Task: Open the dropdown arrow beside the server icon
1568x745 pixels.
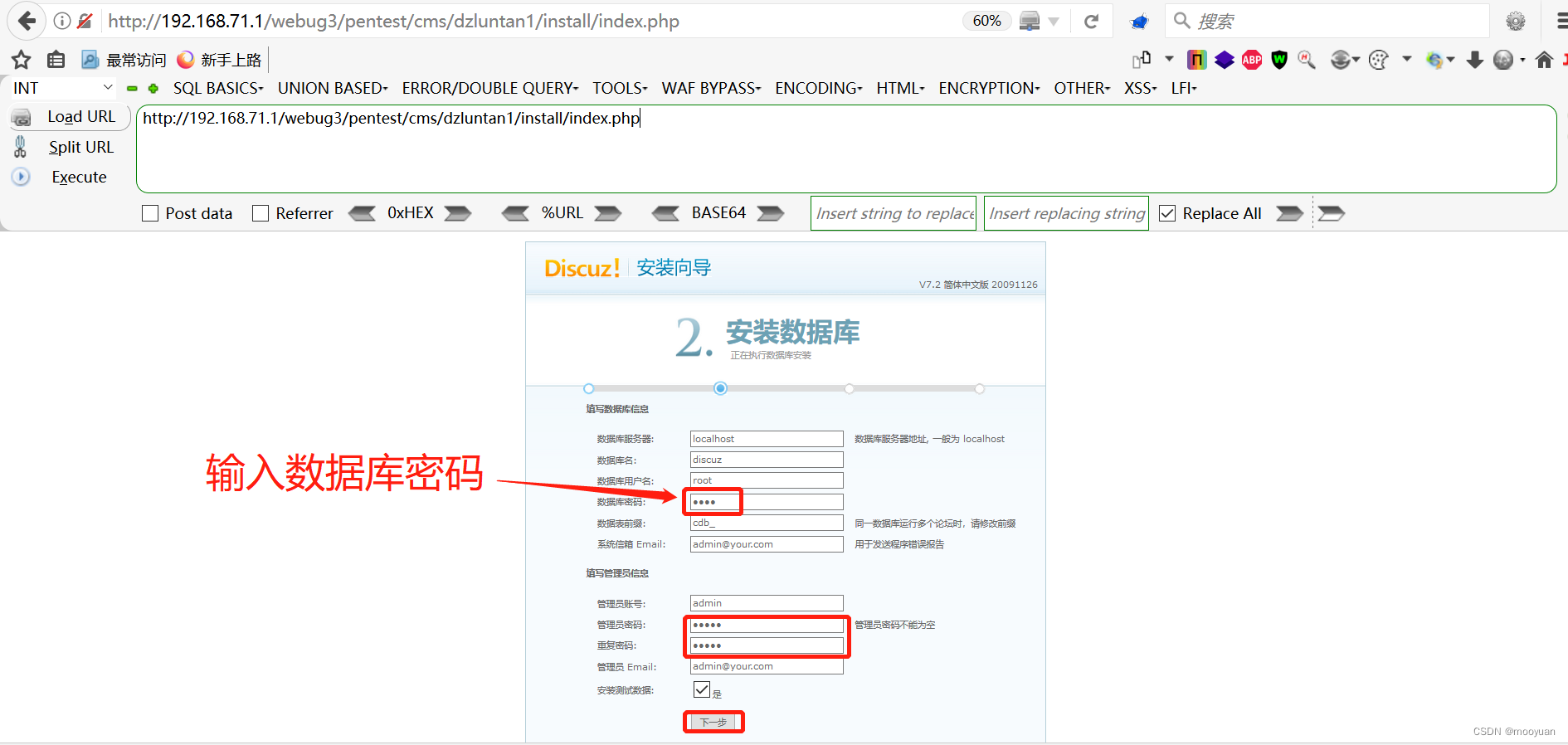Action: point(1054,22)
